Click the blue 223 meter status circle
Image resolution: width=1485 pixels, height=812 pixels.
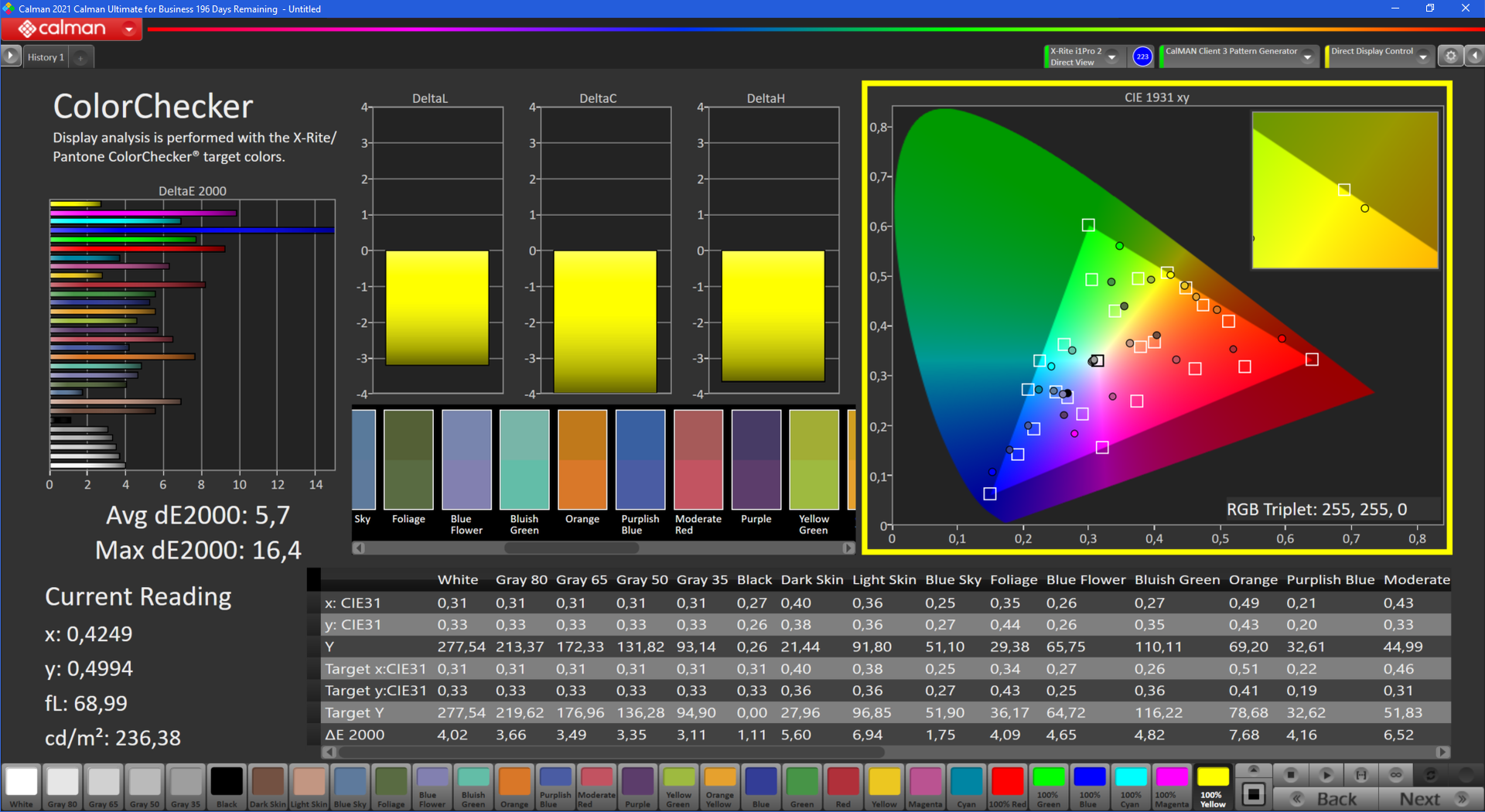[x=1142, y=56]
